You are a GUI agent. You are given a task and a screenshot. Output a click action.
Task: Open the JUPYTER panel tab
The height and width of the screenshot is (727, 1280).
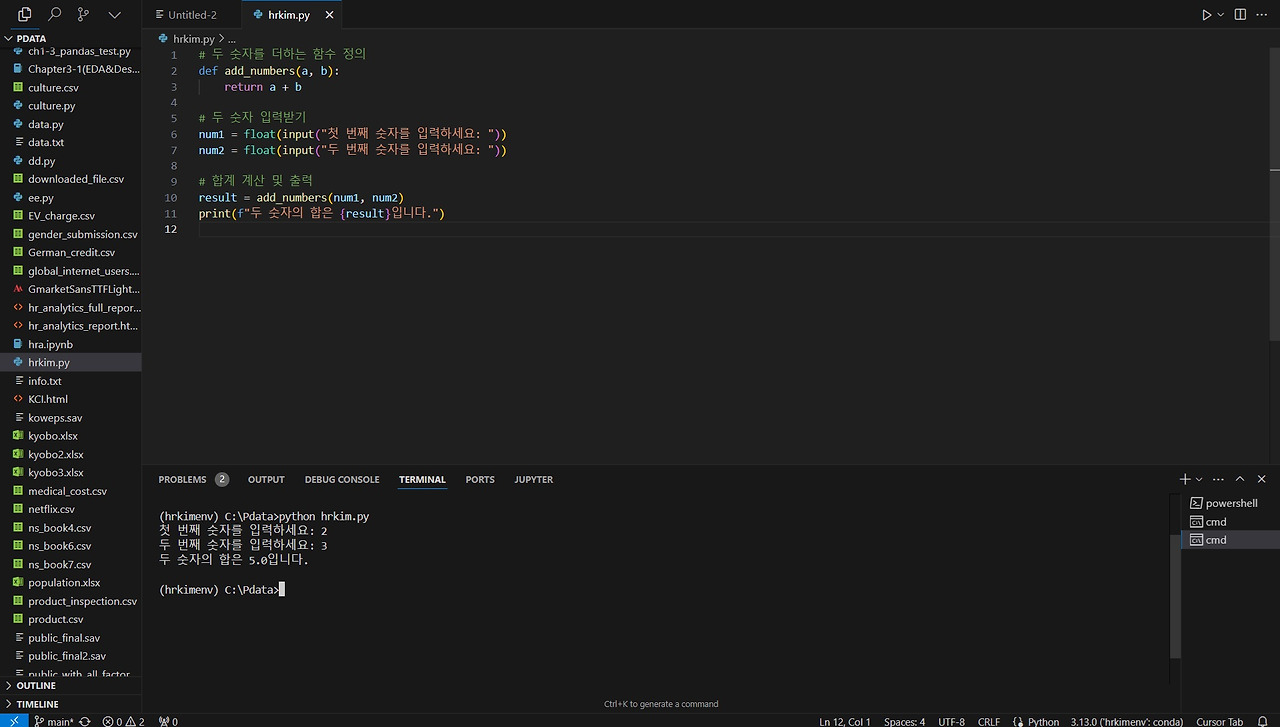click(534, 480)
